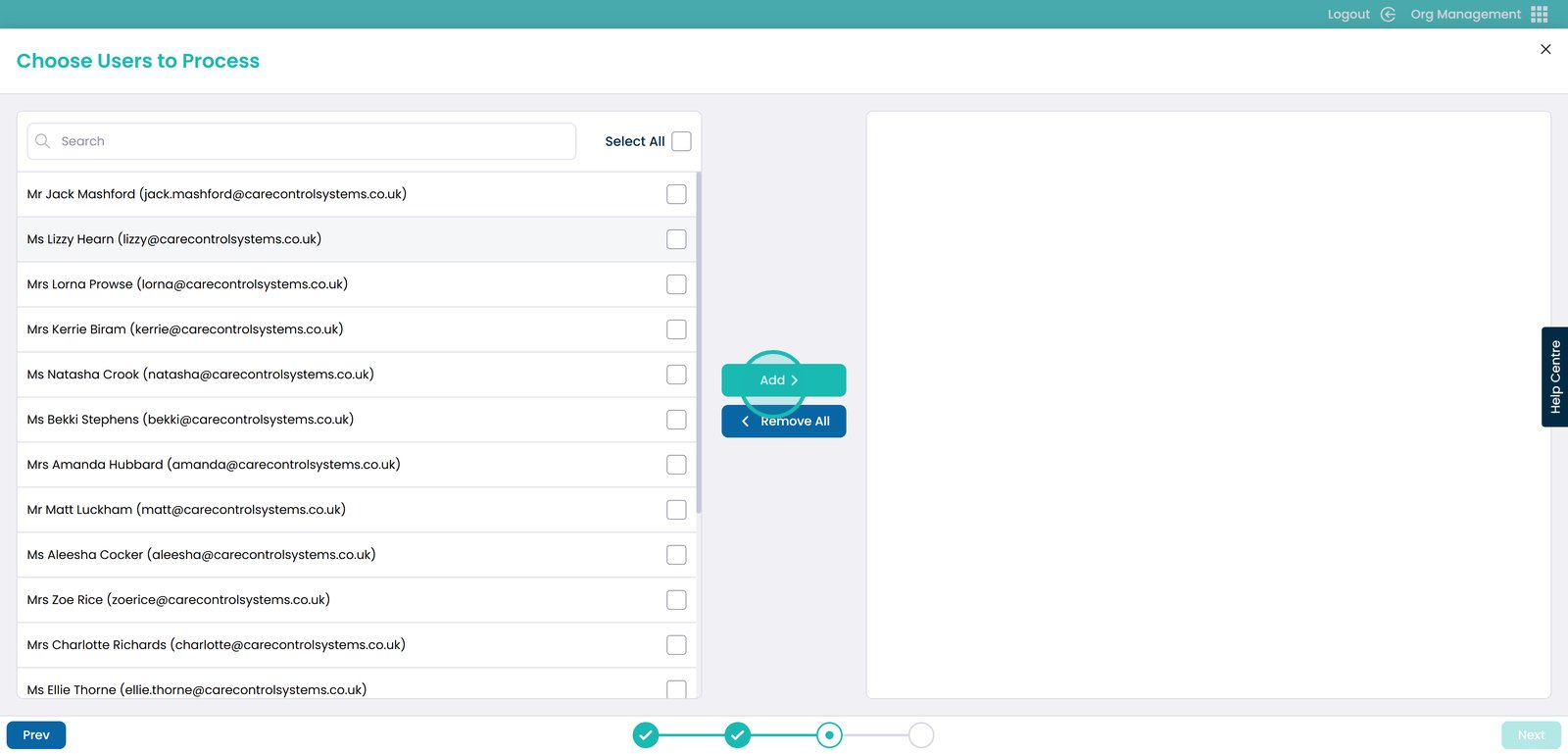Click Mrs Charlotte Richards row text
The height and width of the screenshot is (754, 1568).
pyautogui.click(x=217, y=645)
